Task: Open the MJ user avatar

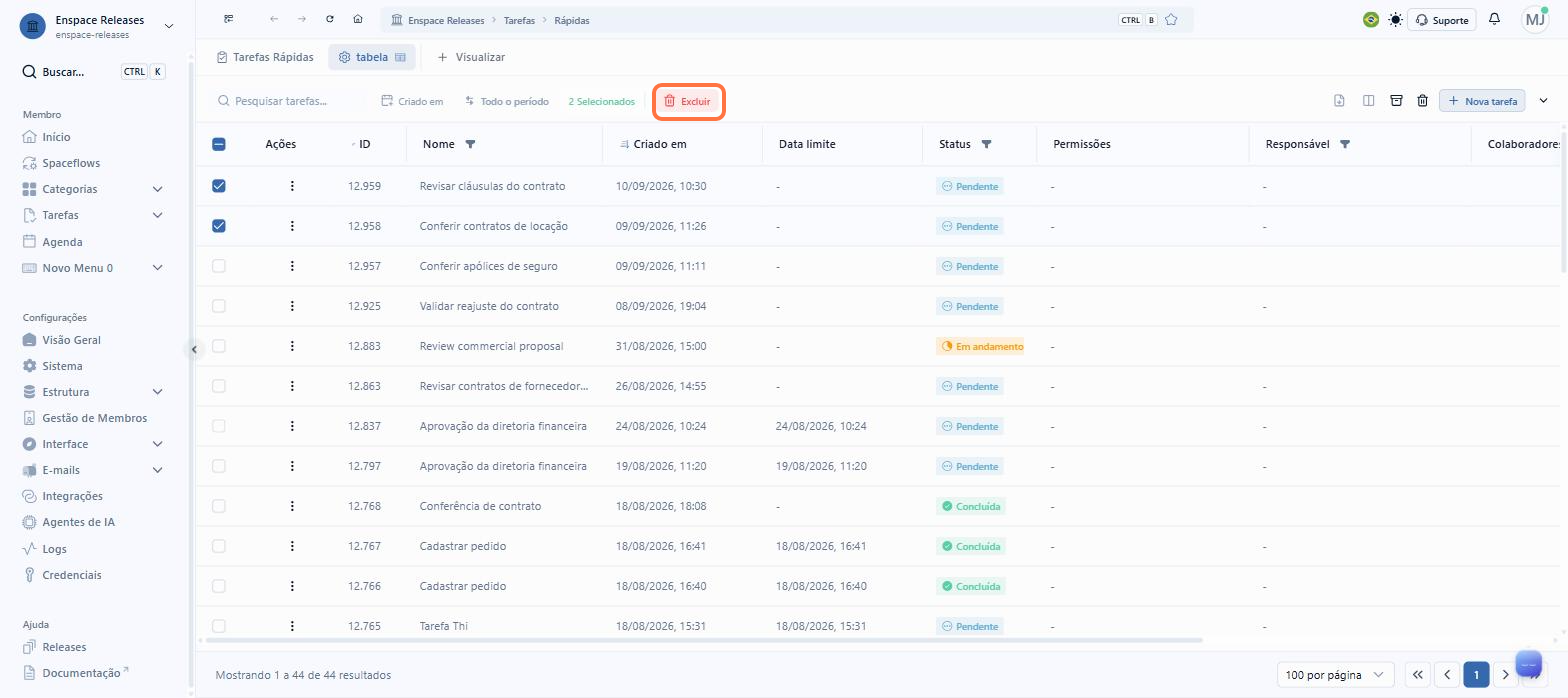Action: [x=1535, y=20]
